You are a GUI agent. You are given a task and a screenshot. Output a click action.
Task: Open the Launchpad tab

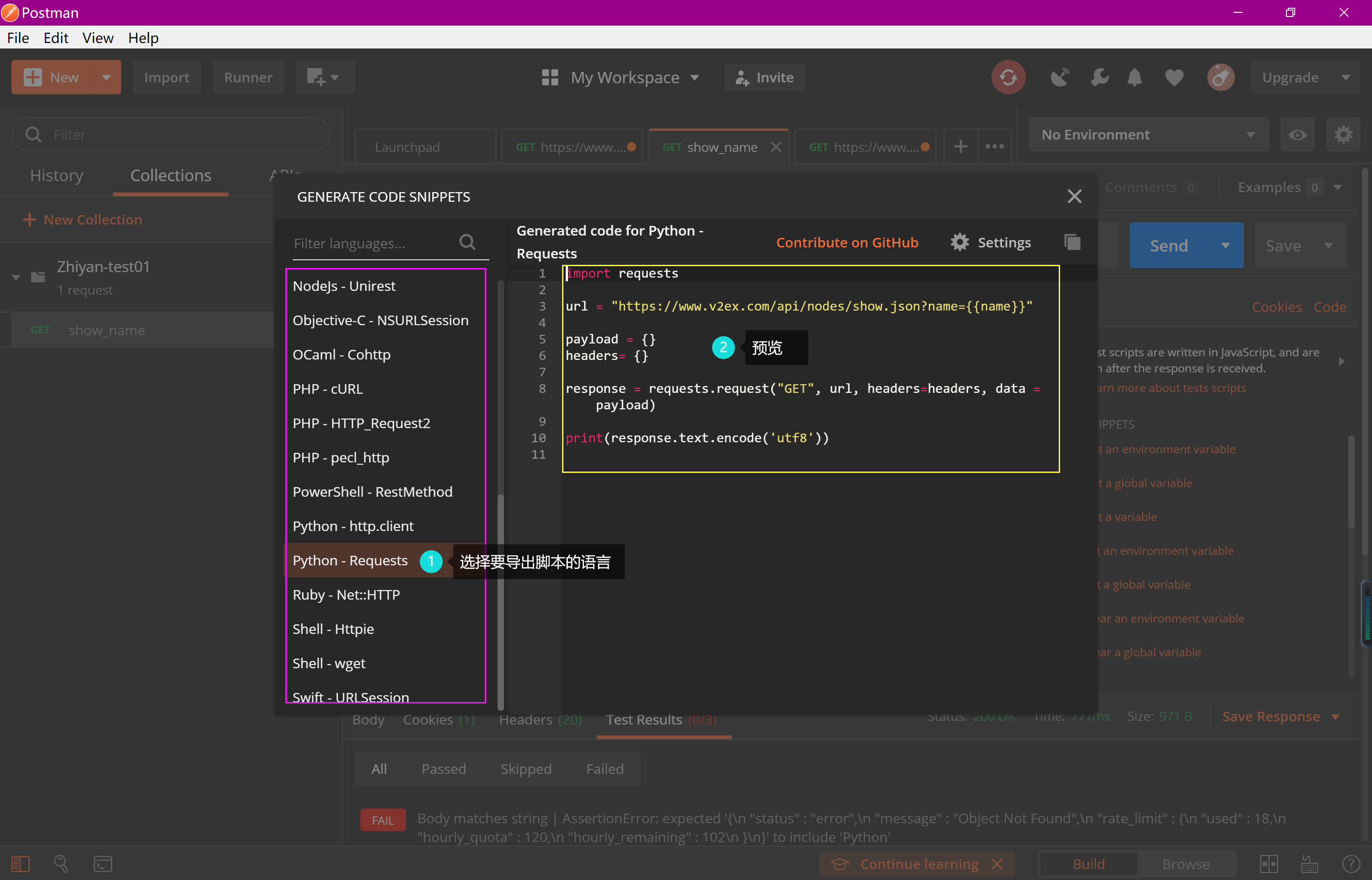[425, 147]
